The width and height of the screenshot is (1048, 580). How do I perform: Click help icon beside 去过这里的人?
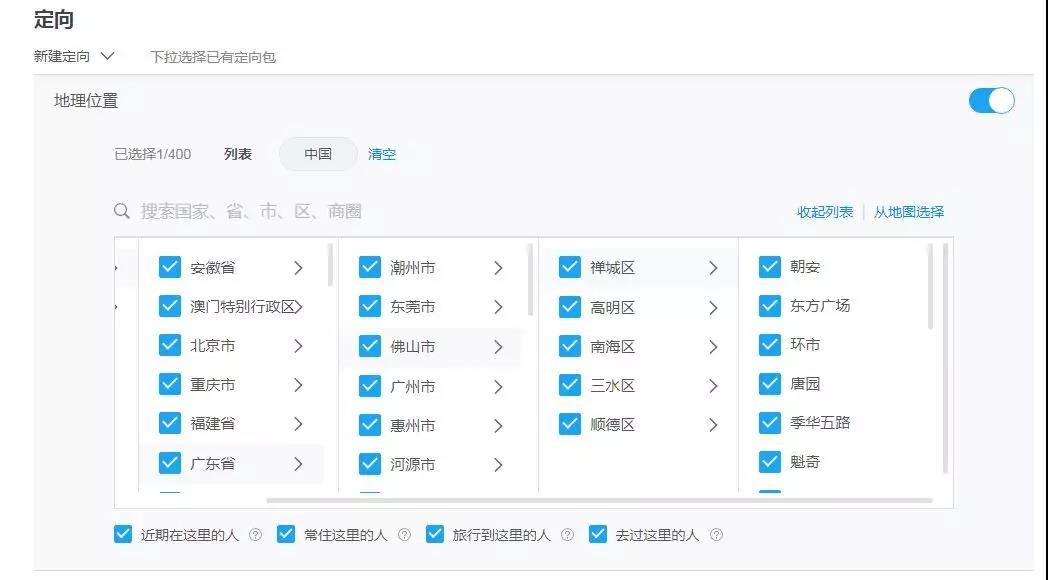click(716, 535)
